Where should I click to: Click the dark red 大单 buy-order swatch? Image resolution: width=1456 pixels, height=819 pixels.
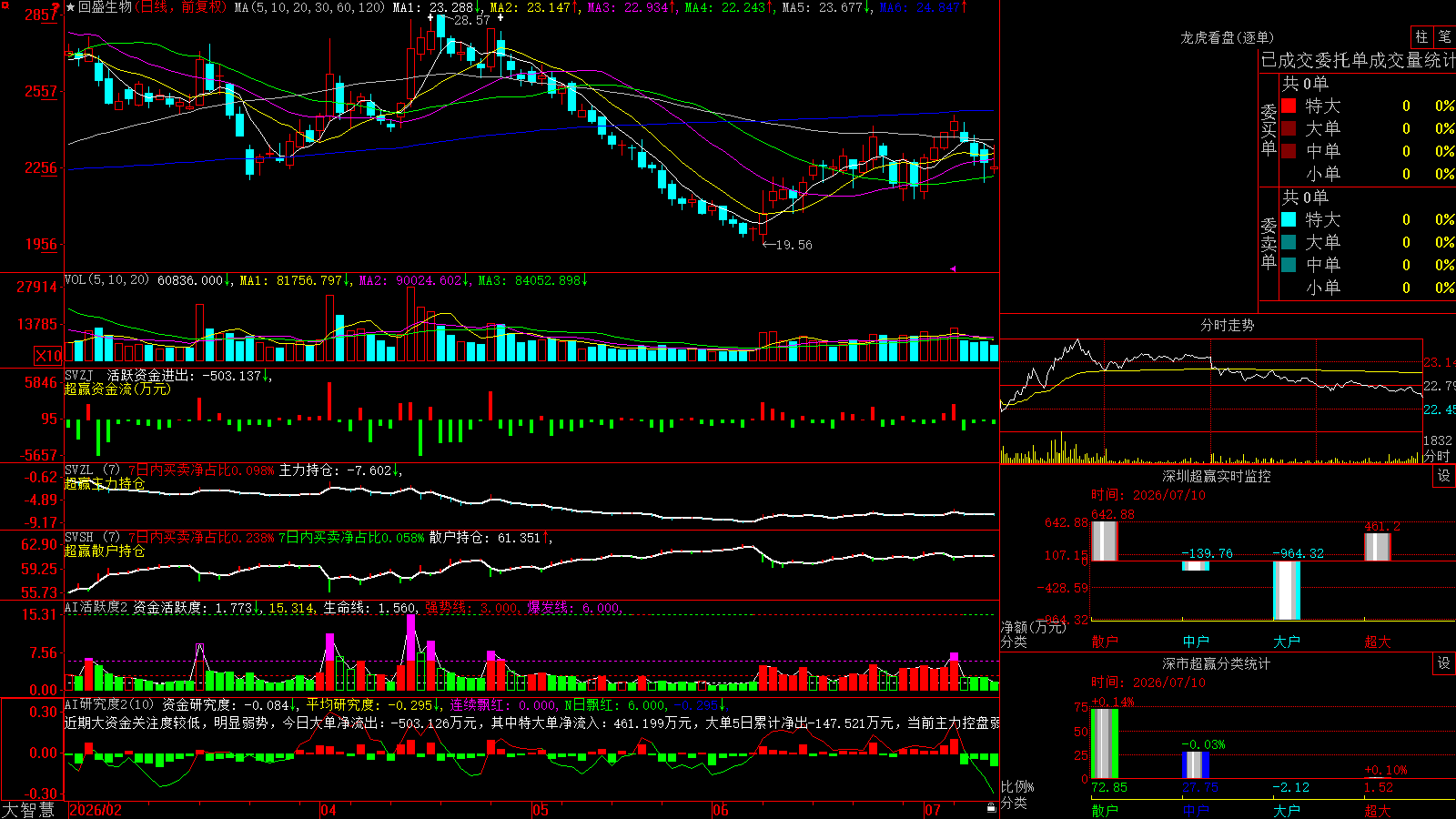[1289, 128]
